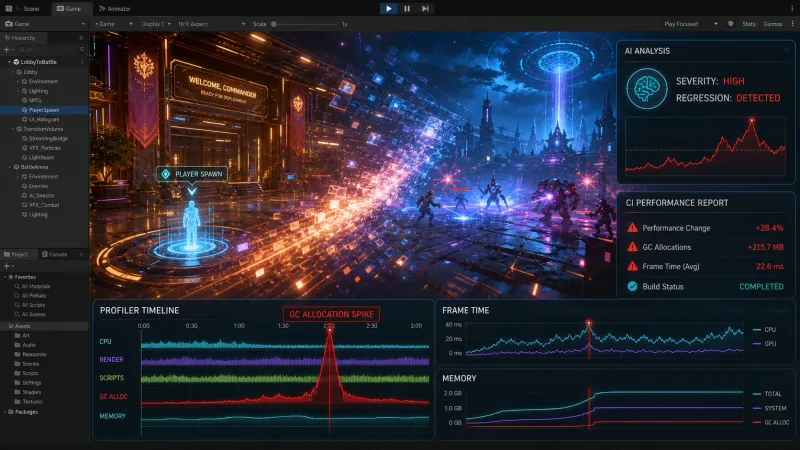Expand Environment under Lobby
Screen dimensions: 800x450
(x=18, y=82)
